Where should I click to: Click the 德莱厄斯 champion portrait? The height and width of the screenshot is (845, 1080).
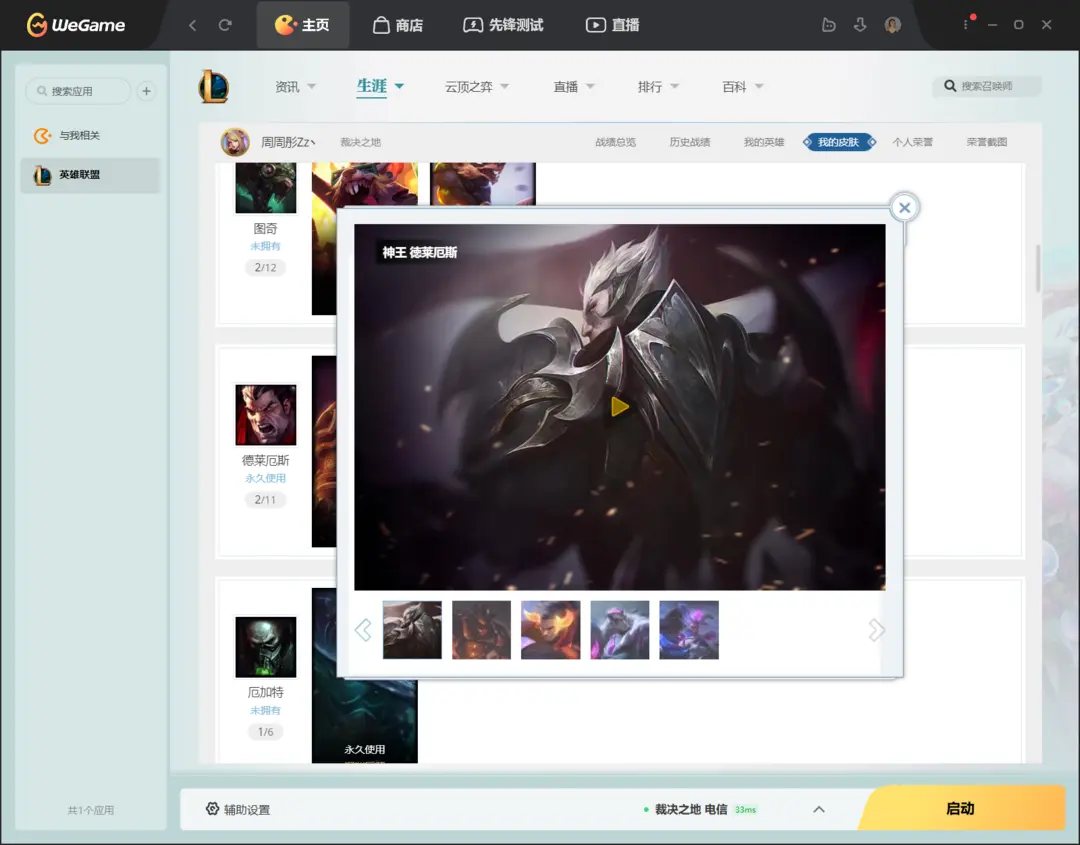coord(266,415)
